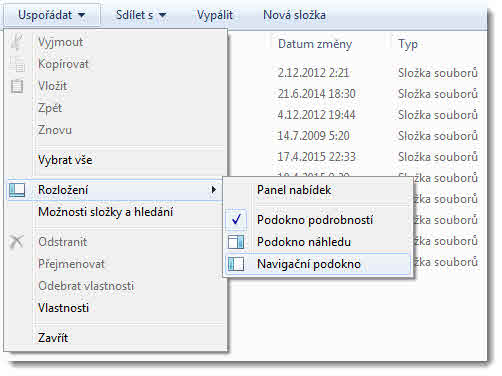Select Přejmenovat in the menu
The image size is (502, 376).
[71, 264]
